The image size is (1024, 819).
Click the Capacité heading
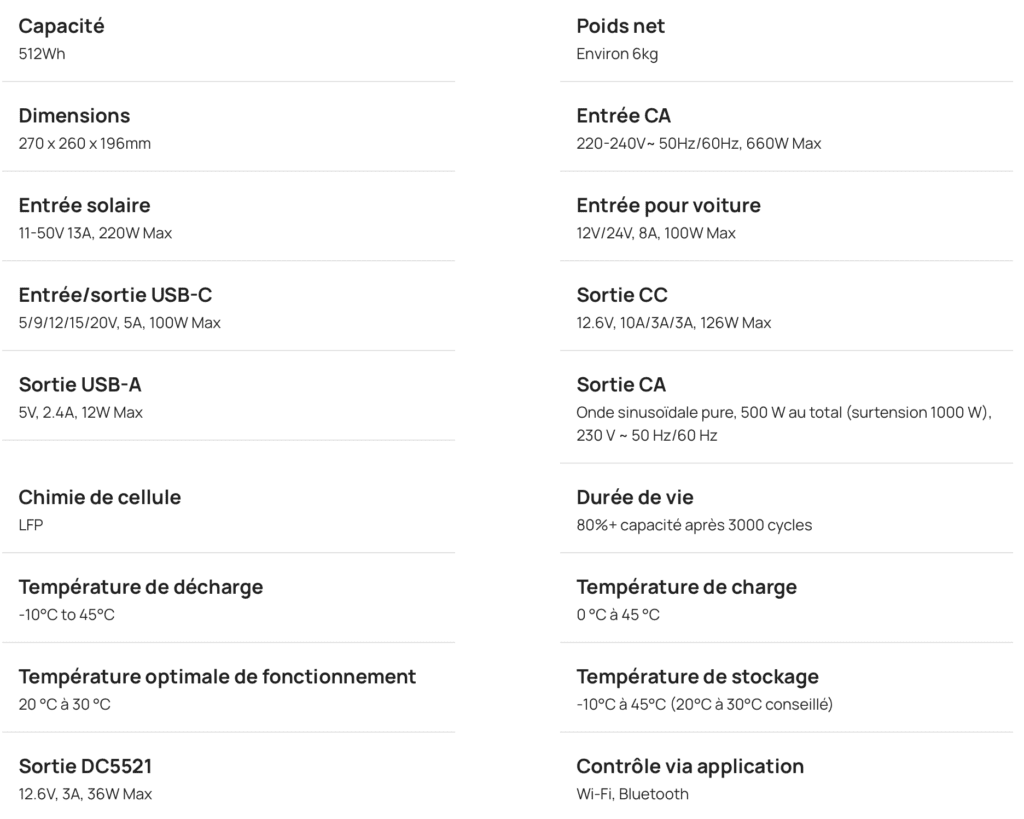pos(61,26)
